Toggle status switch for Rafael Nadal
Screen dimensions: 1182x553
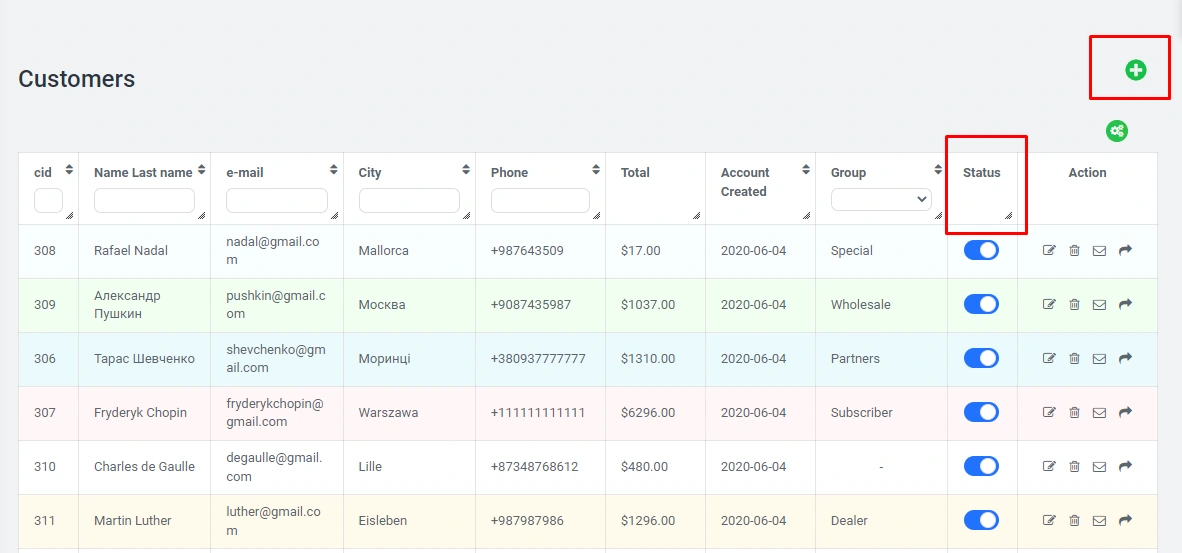[x=981, y=251]
